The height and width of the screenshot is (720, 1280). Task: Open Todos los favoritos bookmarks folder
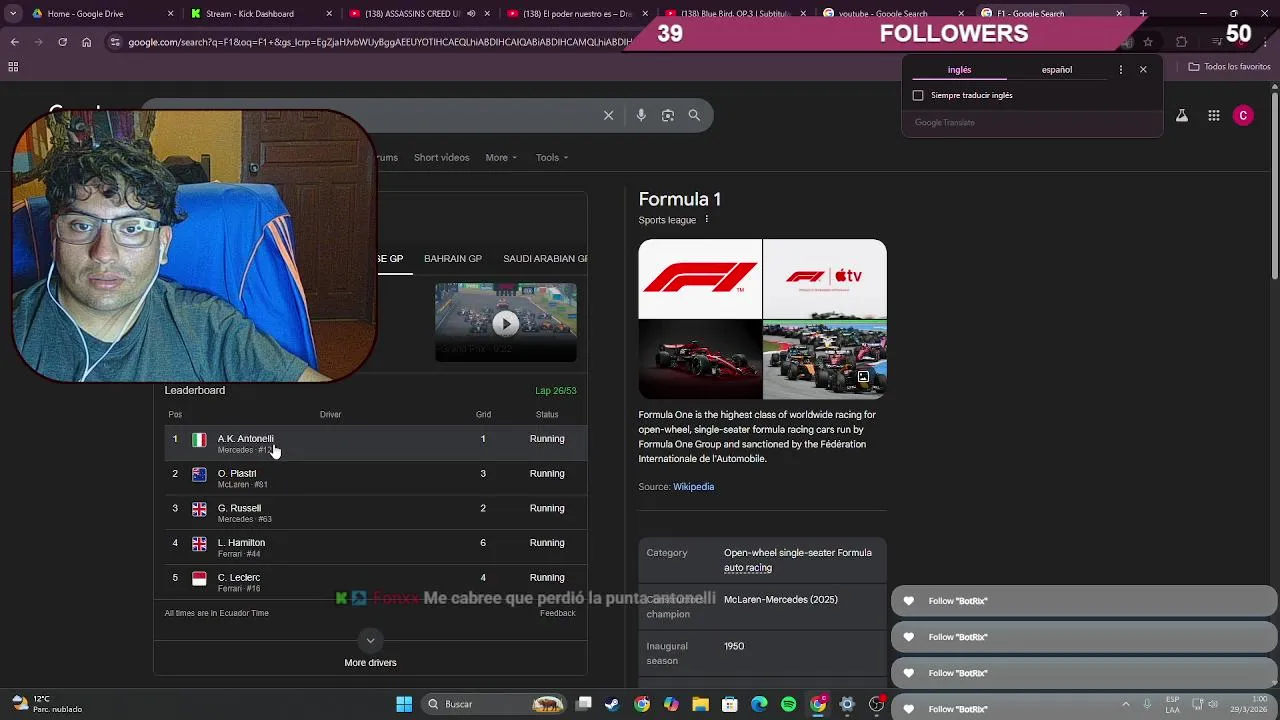(x=1230, y=67)
